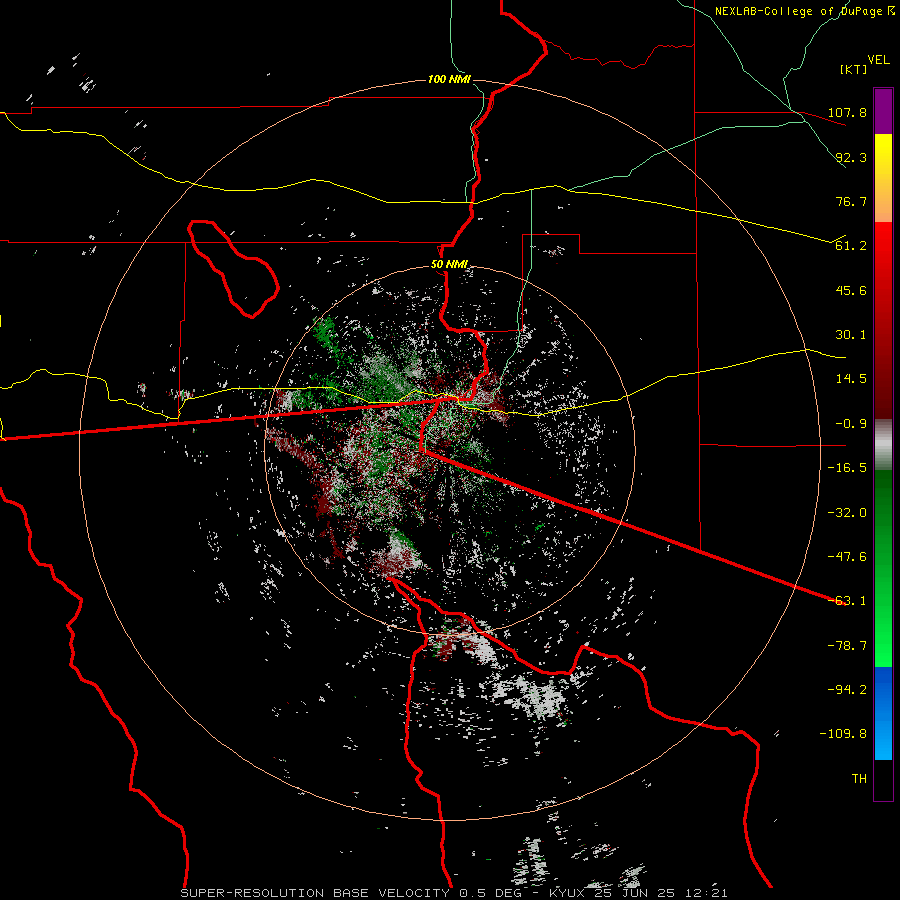900x900 pixels.
Task: Click the 14.5 velocity scale value
Action: pos(851,379)
